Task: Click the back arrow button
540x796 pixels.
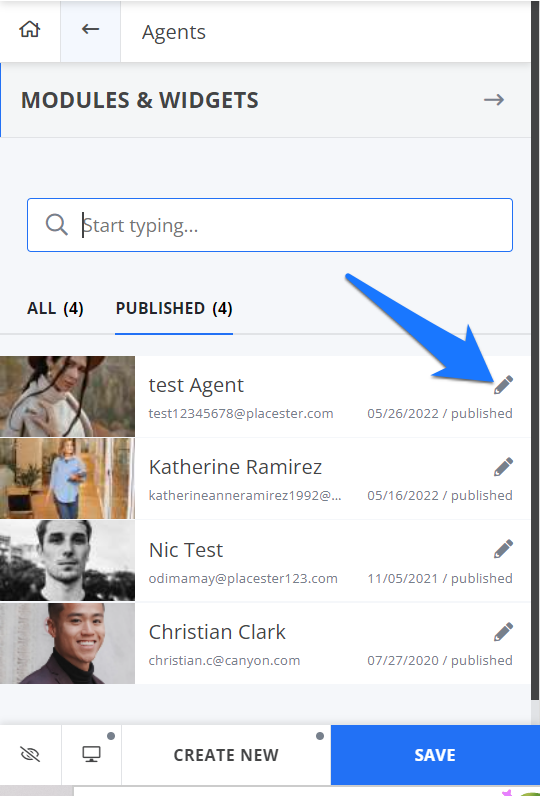Action: (90, 29)
